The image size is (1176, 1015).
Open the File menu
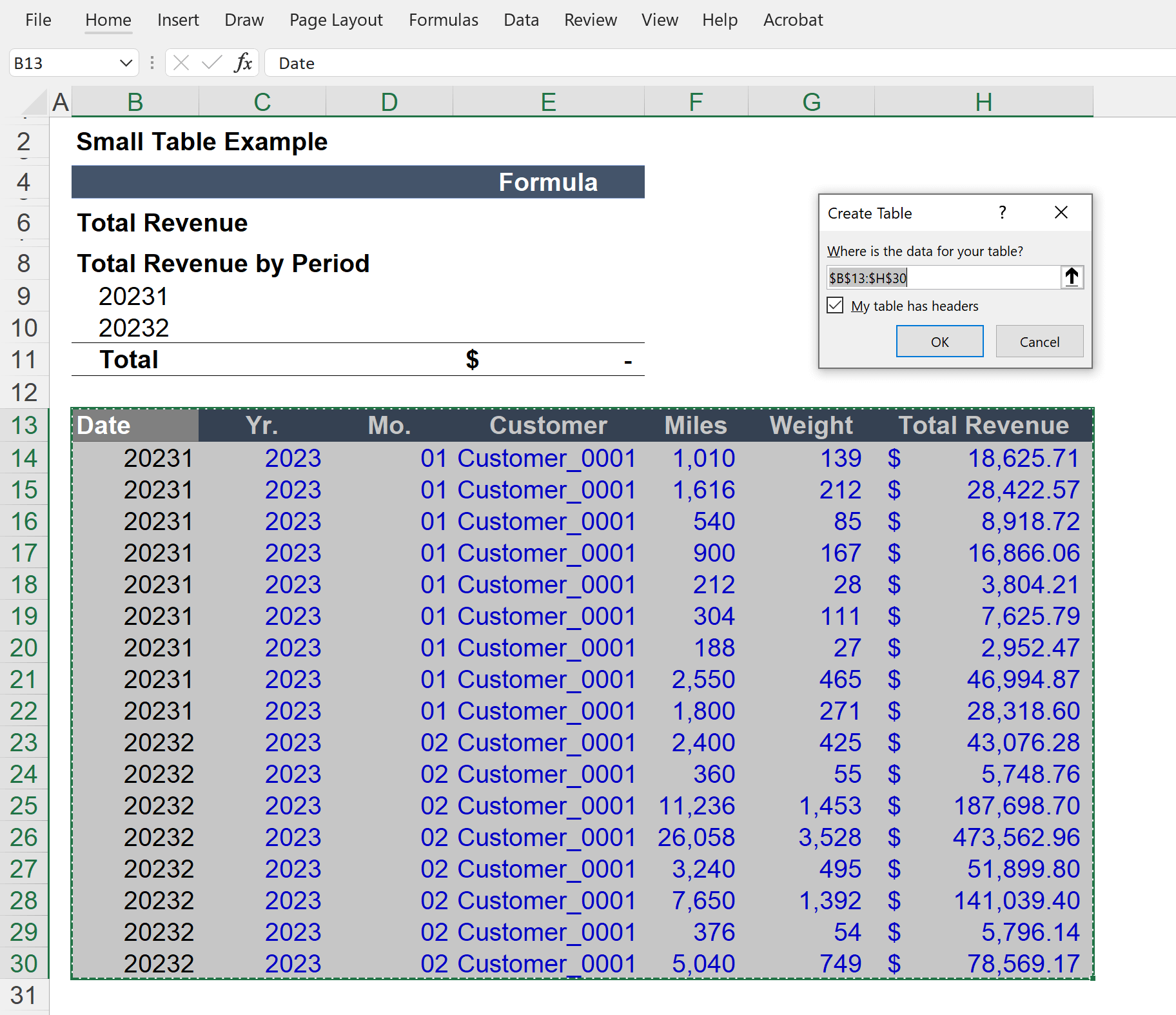pos(38,20)
